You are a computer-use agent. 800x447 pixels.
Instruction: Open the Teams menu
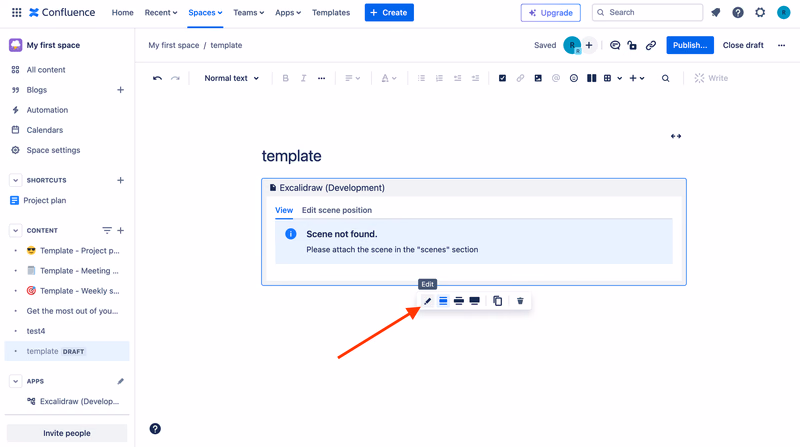click(248, 12)
